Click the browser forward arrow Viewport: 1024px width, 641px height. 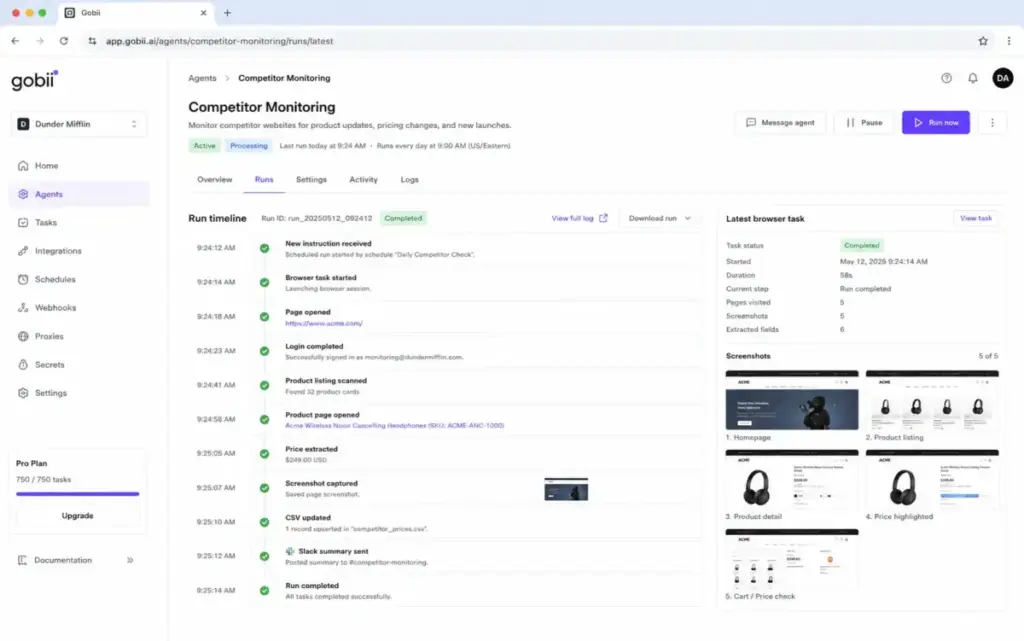(x=40, y=40)
